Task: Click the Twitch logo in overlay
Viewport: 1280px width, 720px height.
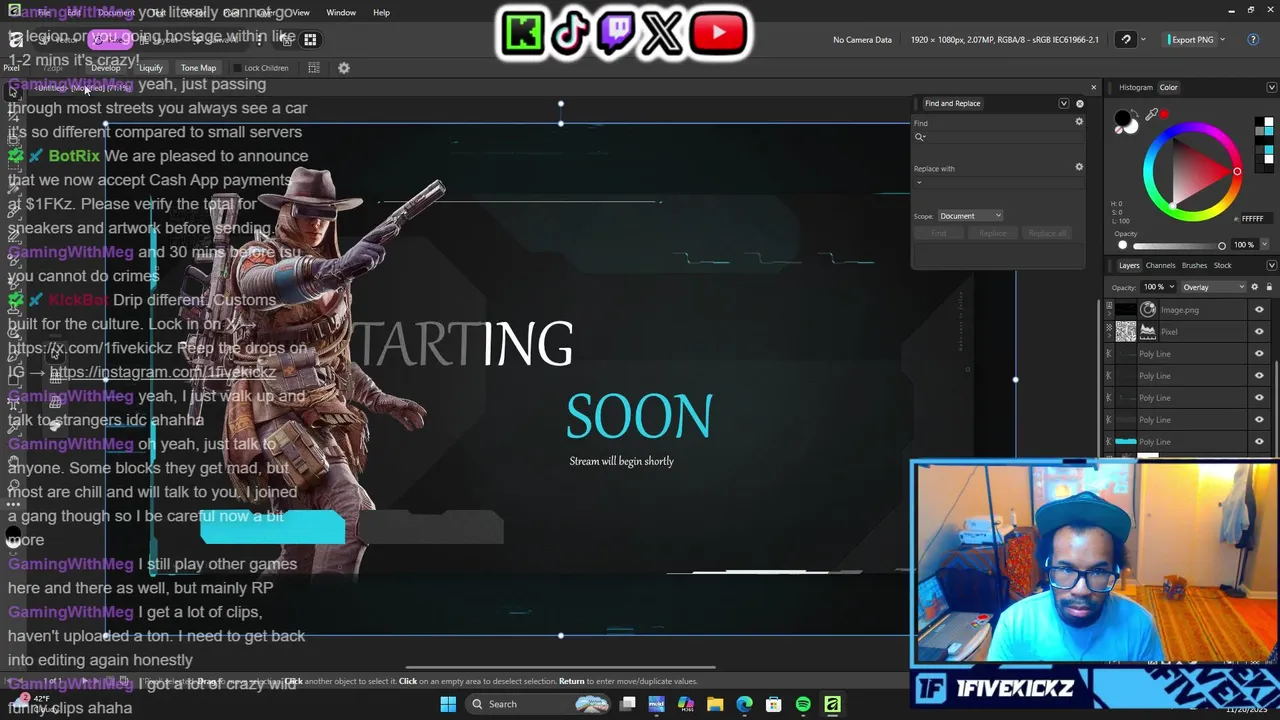Action: (x=616, y=34)
